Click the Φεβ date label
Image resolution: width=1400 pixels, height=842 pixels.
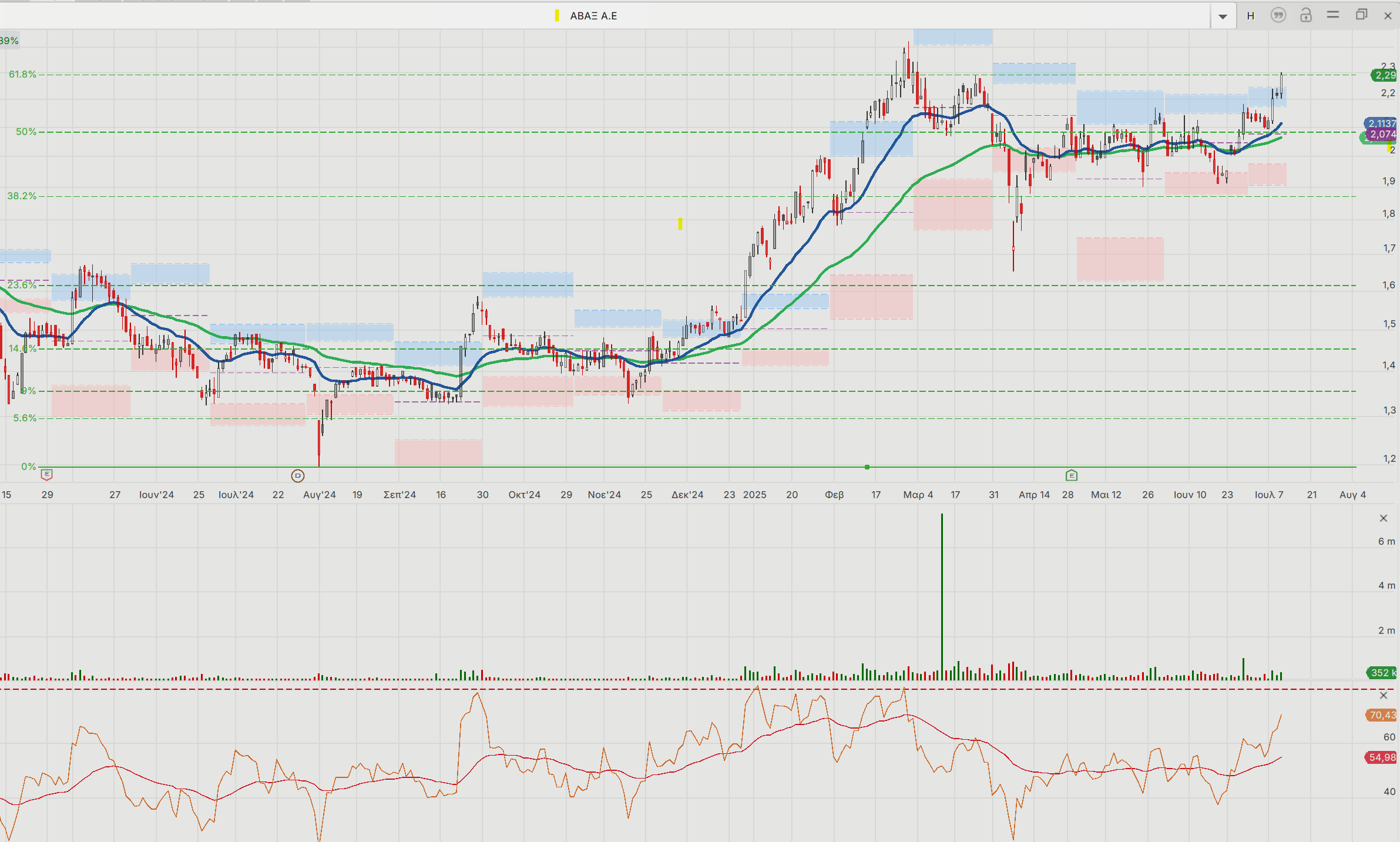click(834, 495)
